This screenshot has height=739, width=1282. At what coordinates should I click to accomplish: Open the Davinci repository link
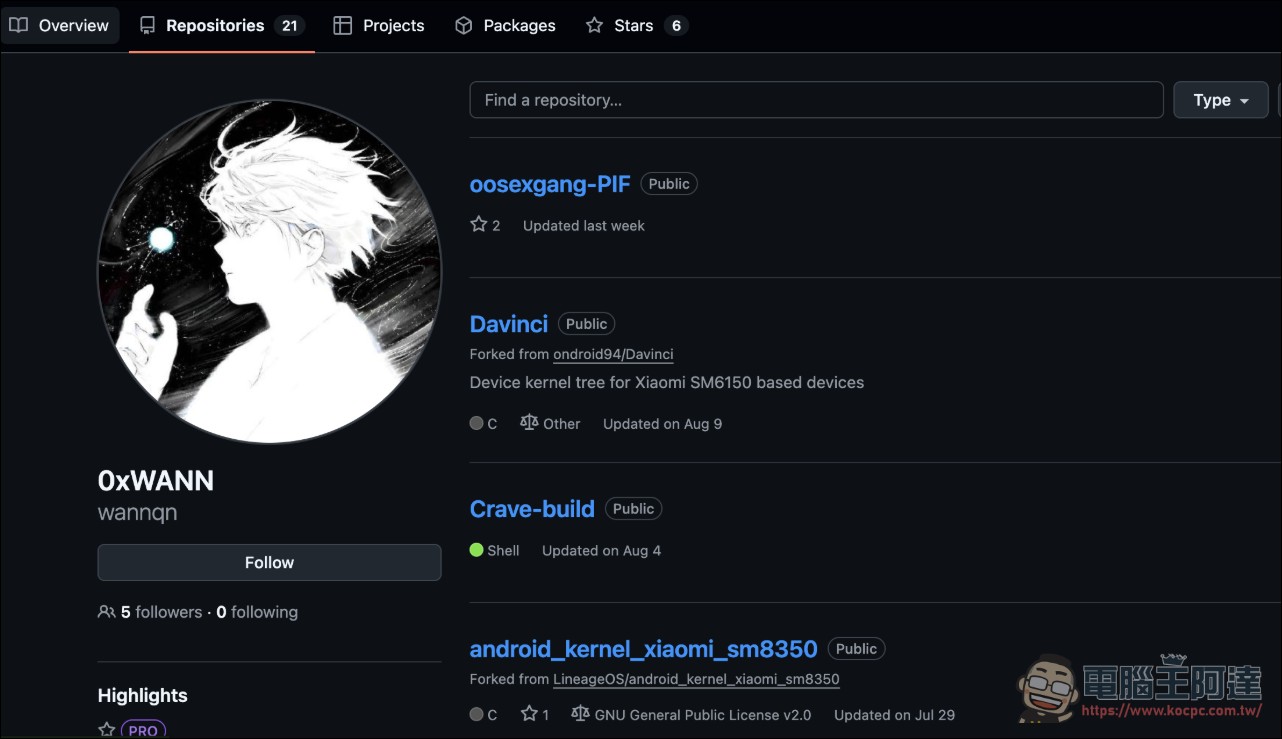click(x=509, y=324)
